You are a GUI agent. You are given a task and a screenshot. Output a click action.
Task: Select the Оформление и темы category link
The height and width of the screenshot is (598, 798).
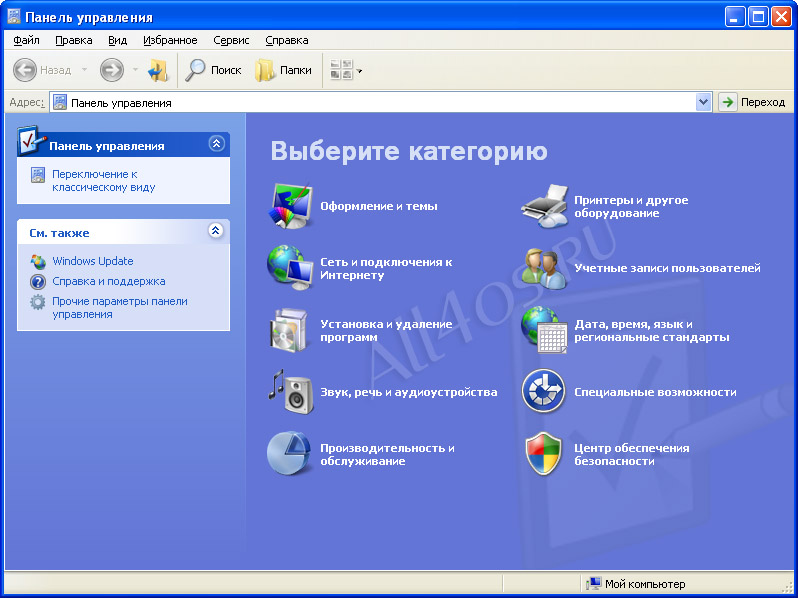click(x=379, y=206)
